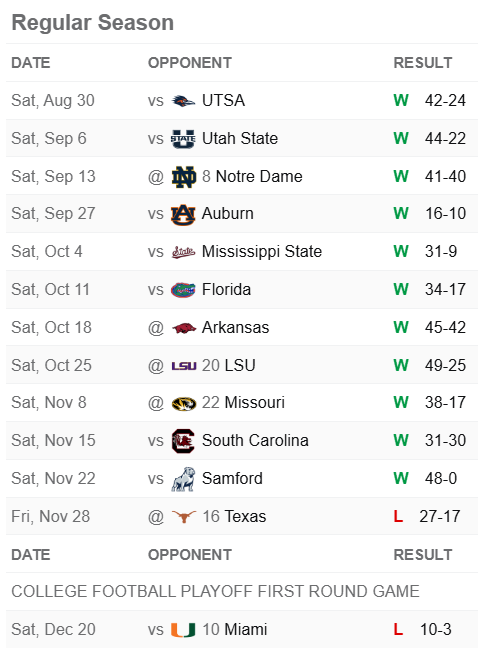Open the LSU team link

pyautogui.click(x=240, y=365)
